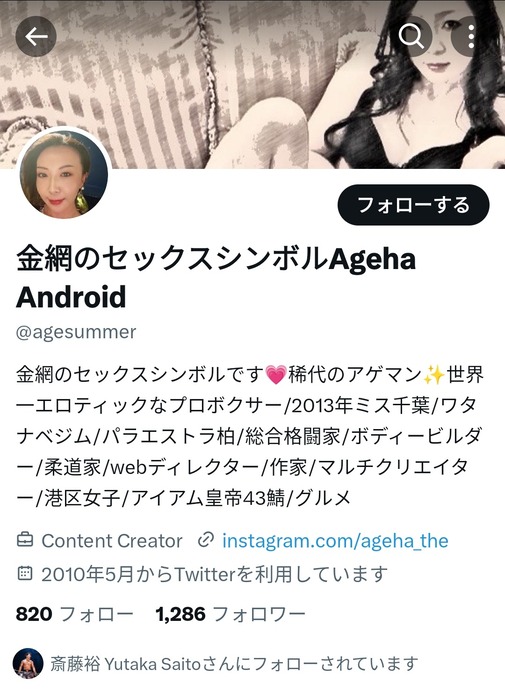View the round profile avatar photo
The image size is (505, 700).
[x=63, y=174]
